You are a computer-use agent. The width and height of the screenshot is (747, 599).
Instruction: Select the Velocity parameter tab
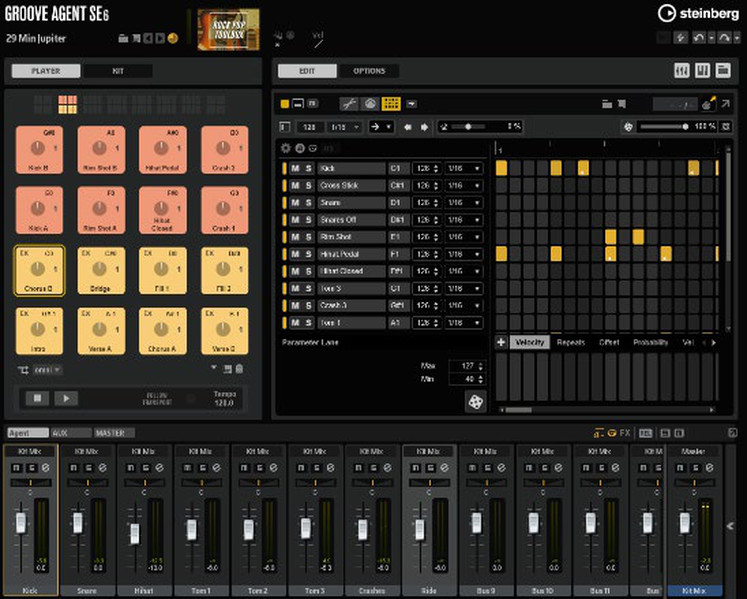click(530, 342)
